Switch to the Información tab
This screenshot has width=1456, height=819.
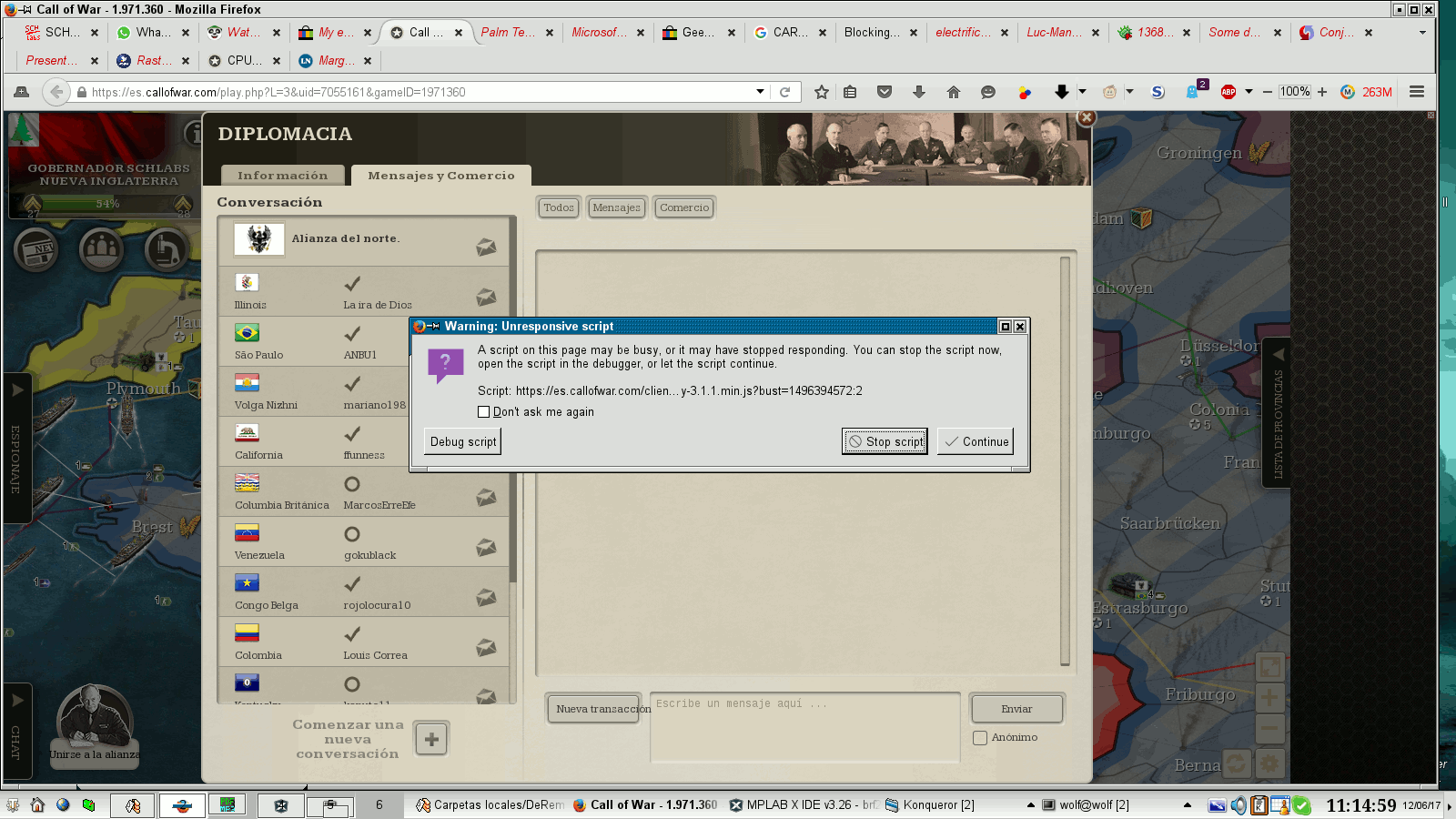[x=282, y=176]
